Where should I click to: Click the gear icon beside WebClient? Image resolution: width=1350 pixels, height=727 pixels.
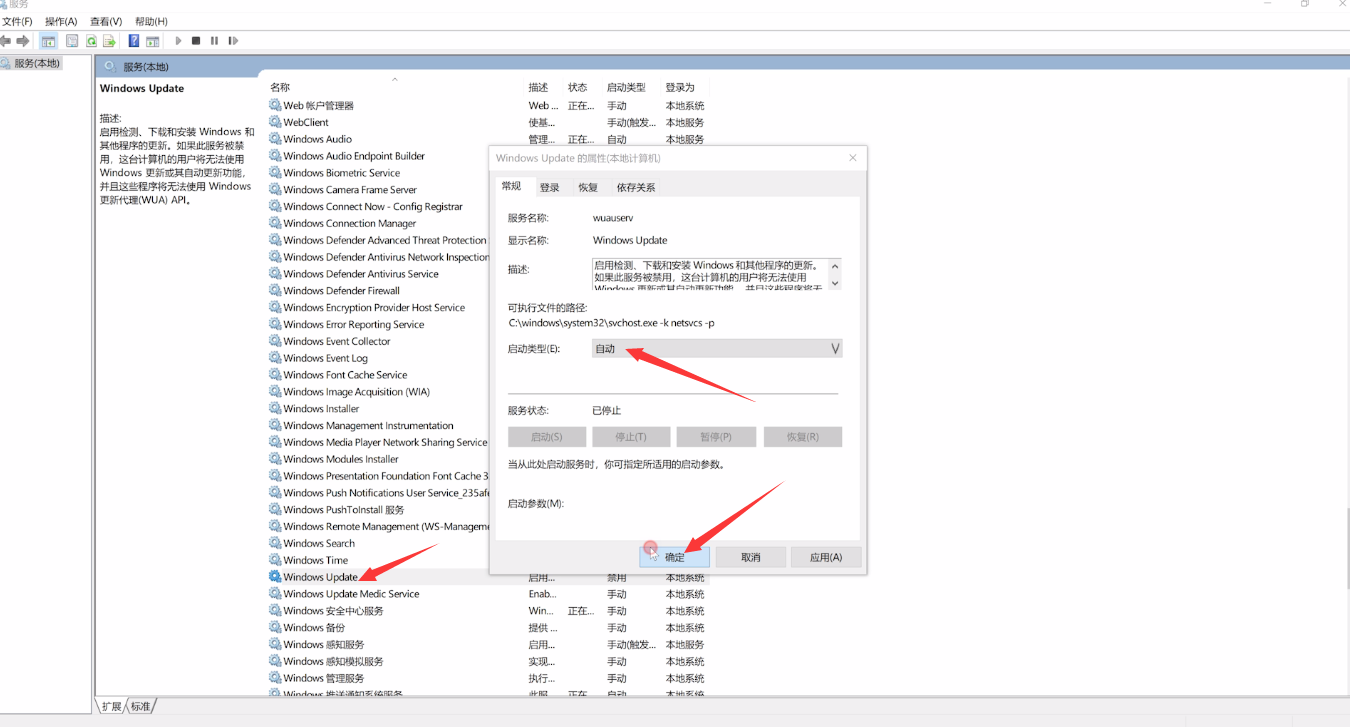pyautogui.click(x=275, y=122)
